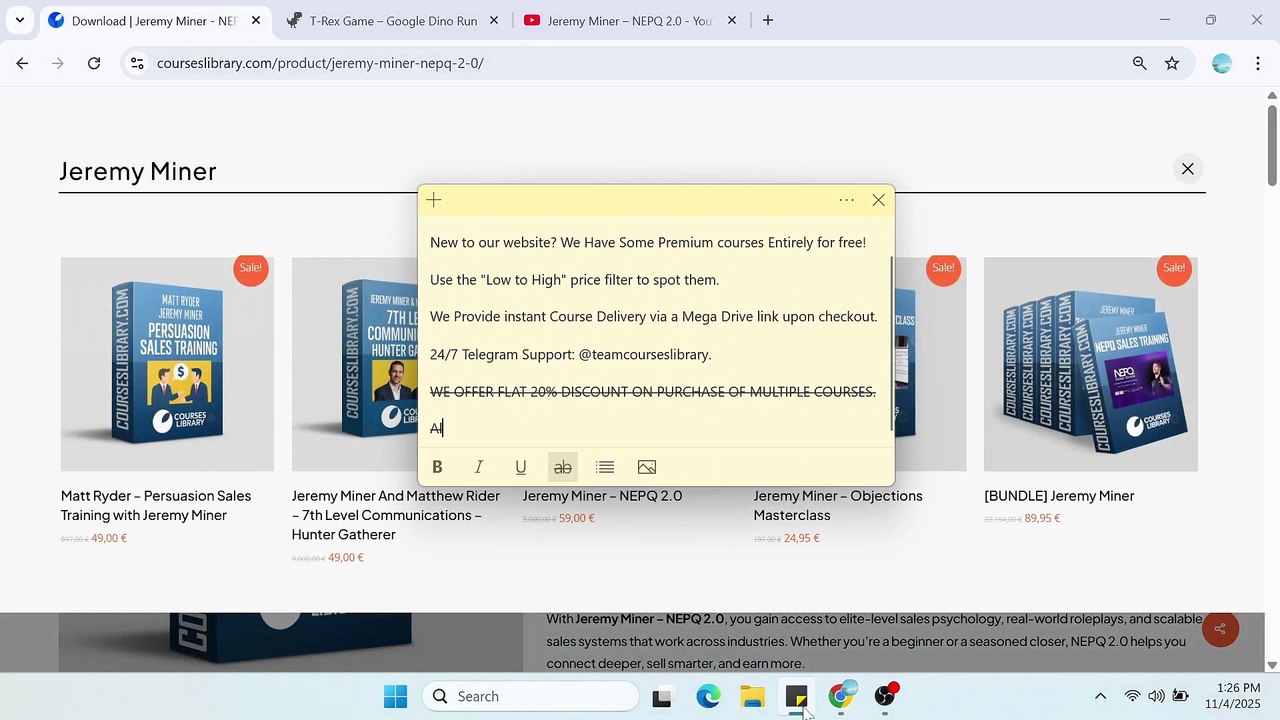Click the Sale badge on Persuasion Sales Training

pyautogui.click(x=251, y=268)
